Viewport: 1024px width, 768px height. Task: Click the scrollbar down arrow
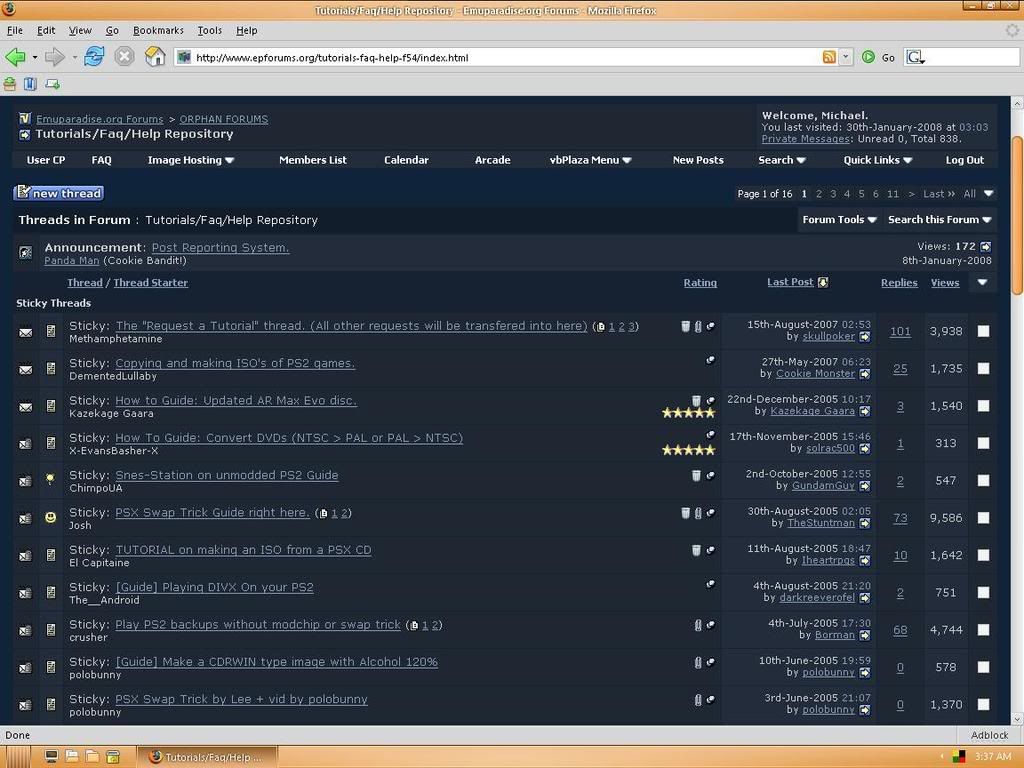1017,719
